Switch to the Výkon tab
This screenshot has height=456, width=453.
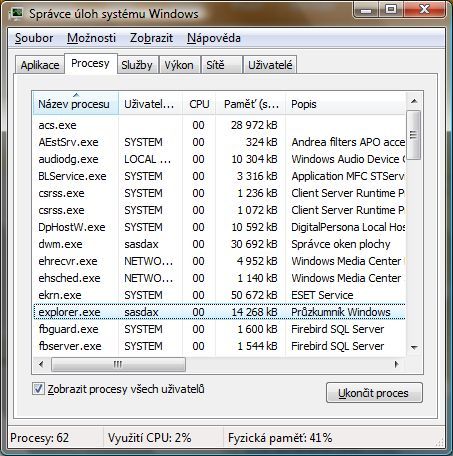tap(179, 65)
